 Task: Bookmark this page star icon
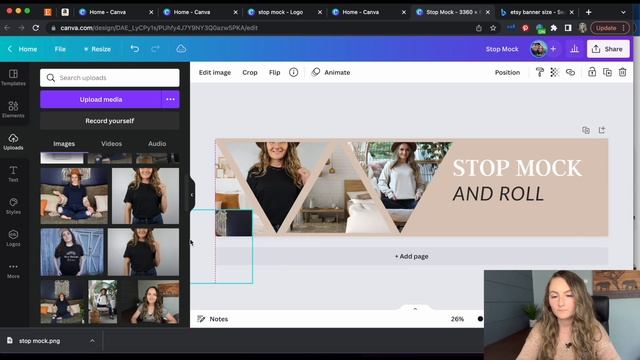[x=493, y=28]
